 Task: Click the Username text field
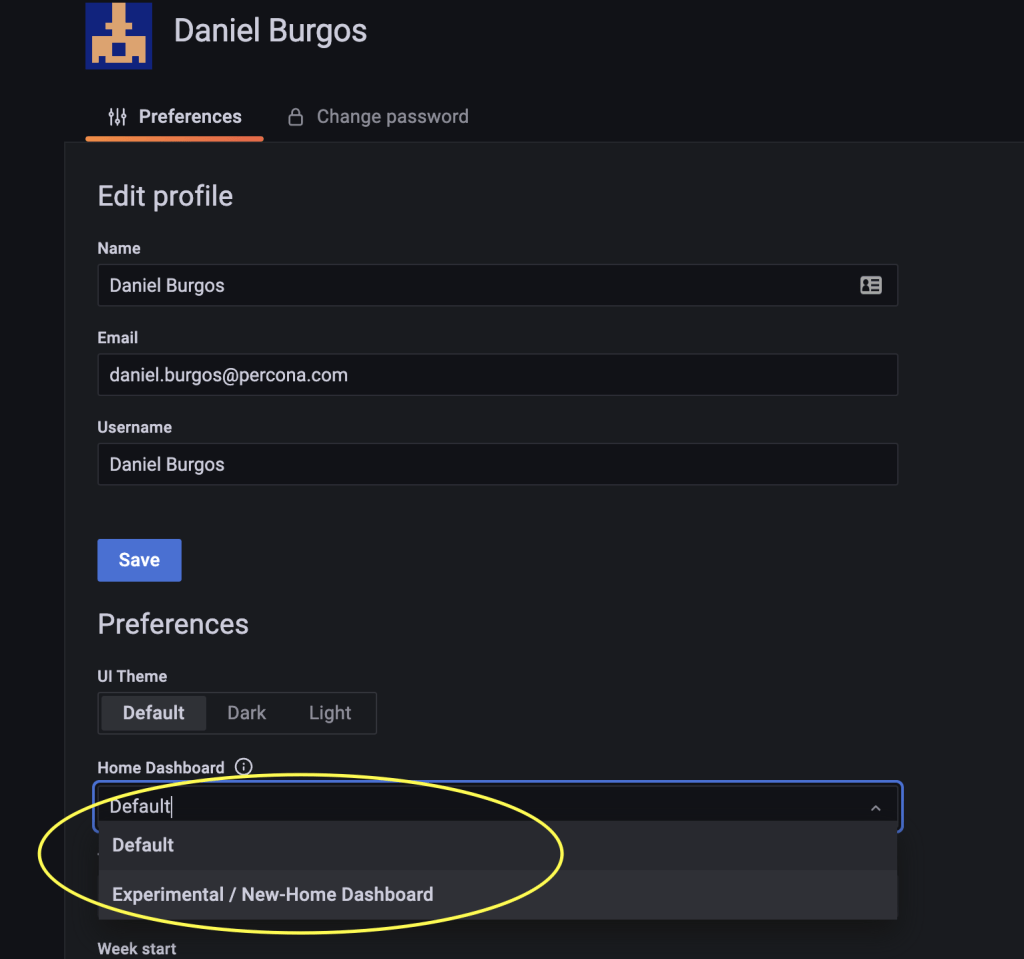(x=497, y=464)
